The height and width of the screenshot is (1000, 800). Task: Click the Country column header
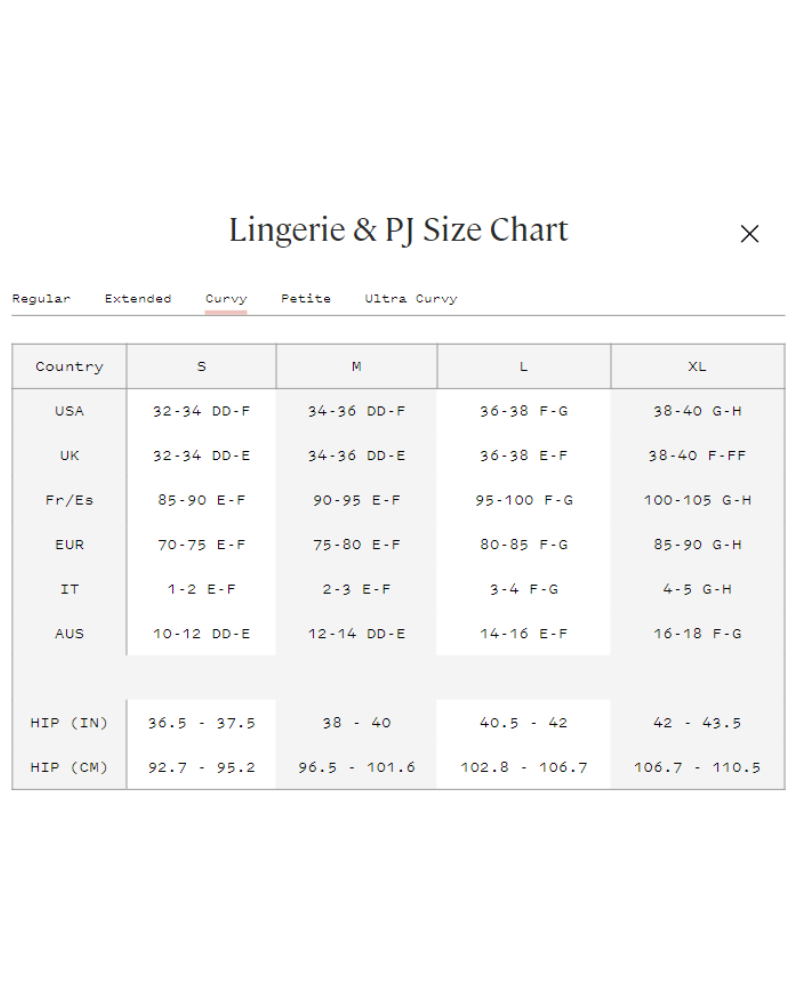[69, 367]
